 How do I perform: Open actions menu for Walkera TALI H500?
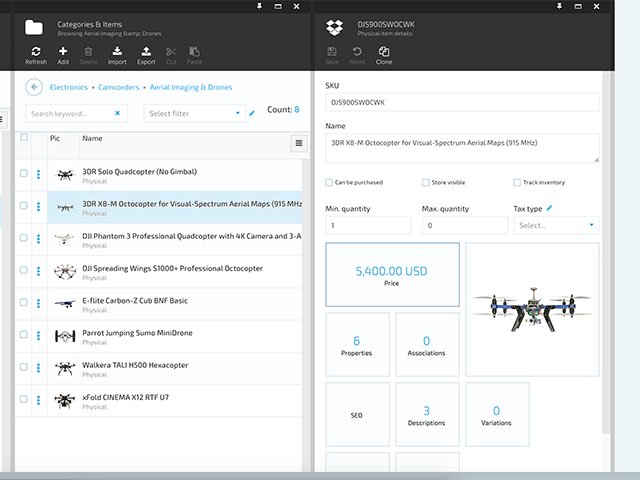(38, 368)
